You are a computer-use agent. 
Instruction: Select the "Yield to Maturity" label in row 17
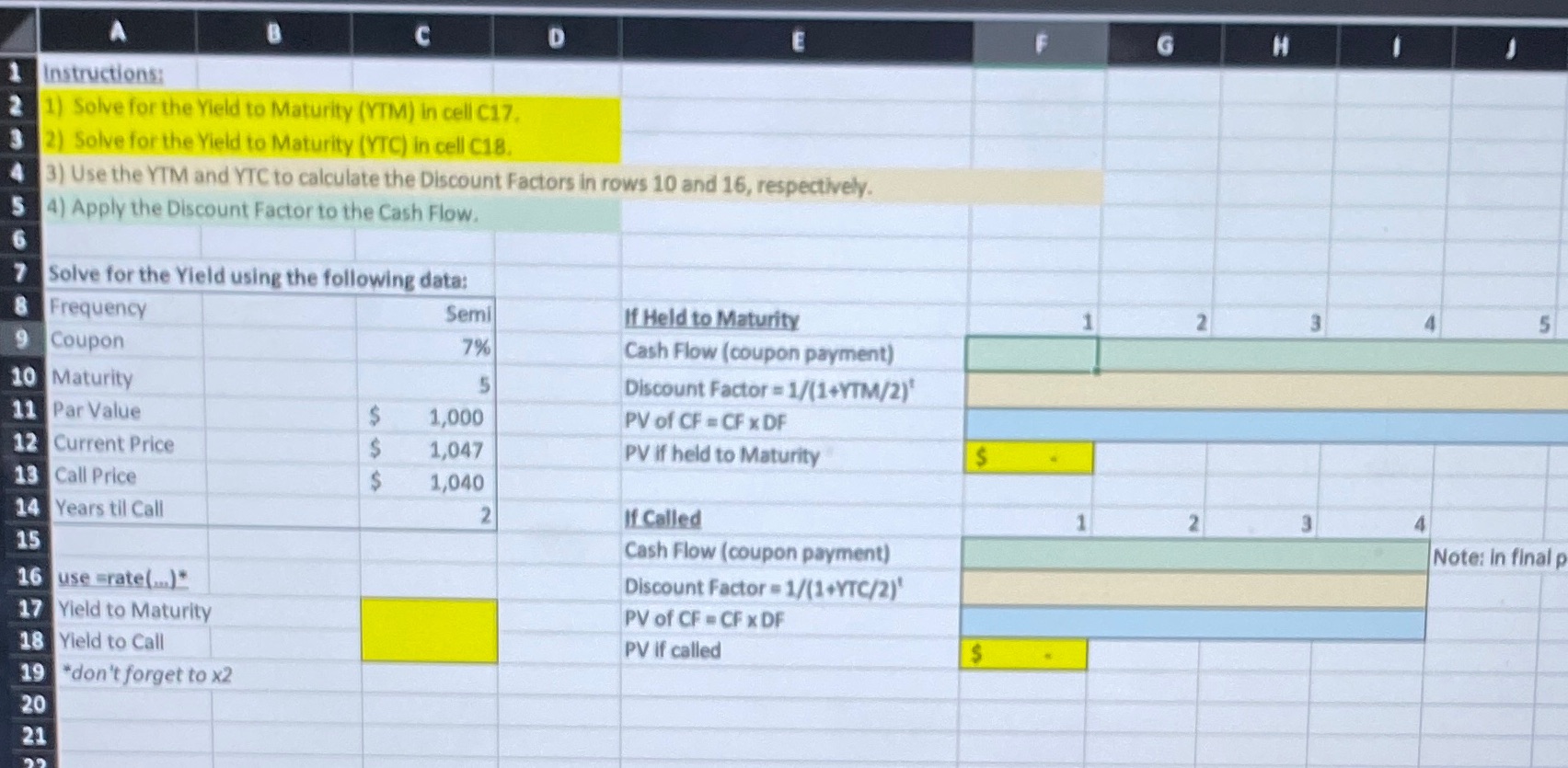coord(134,610)
